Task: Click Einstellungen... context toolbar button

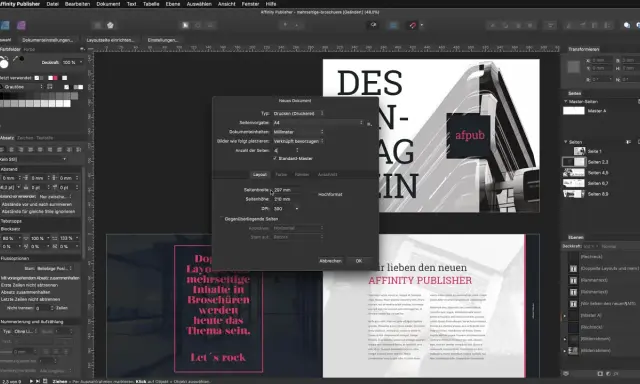Action: (162, 40)
